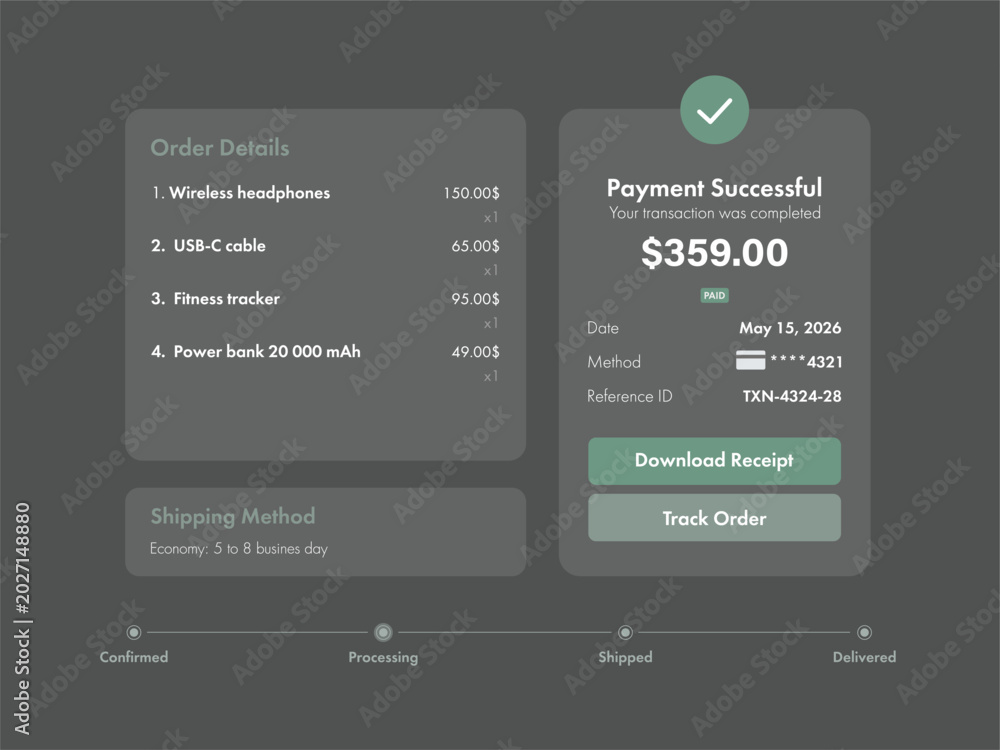Select the Delivered step marker
Viewport: 1000px width, 750px height.
pyautogui.click(x=864, y=633)
